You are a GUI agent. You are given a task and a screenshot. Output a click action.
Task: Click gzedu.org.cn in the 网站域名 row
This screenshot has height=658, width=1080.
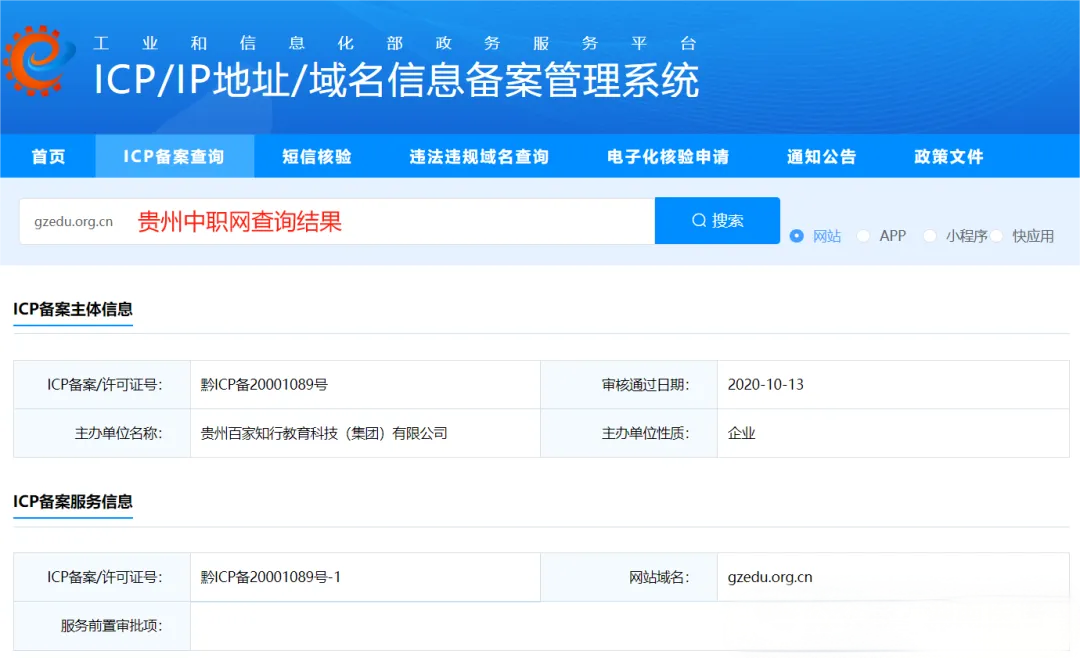tap(770, 577)
